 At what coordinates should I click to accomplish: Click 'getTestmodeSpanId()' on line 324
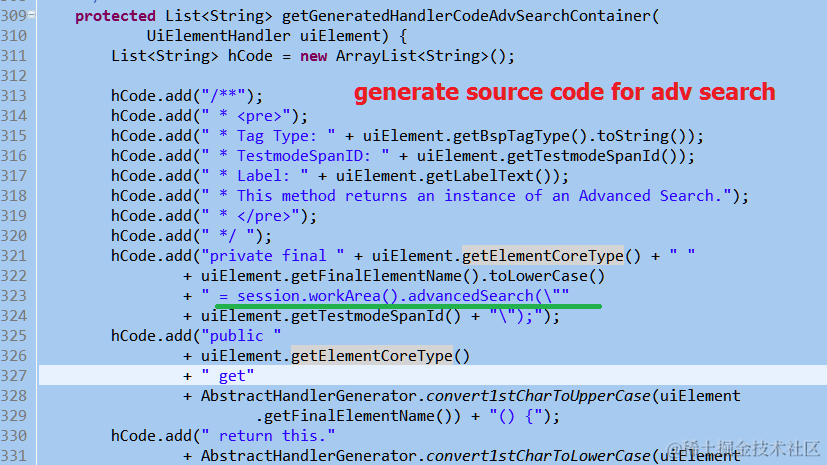(x=376, y=316)
